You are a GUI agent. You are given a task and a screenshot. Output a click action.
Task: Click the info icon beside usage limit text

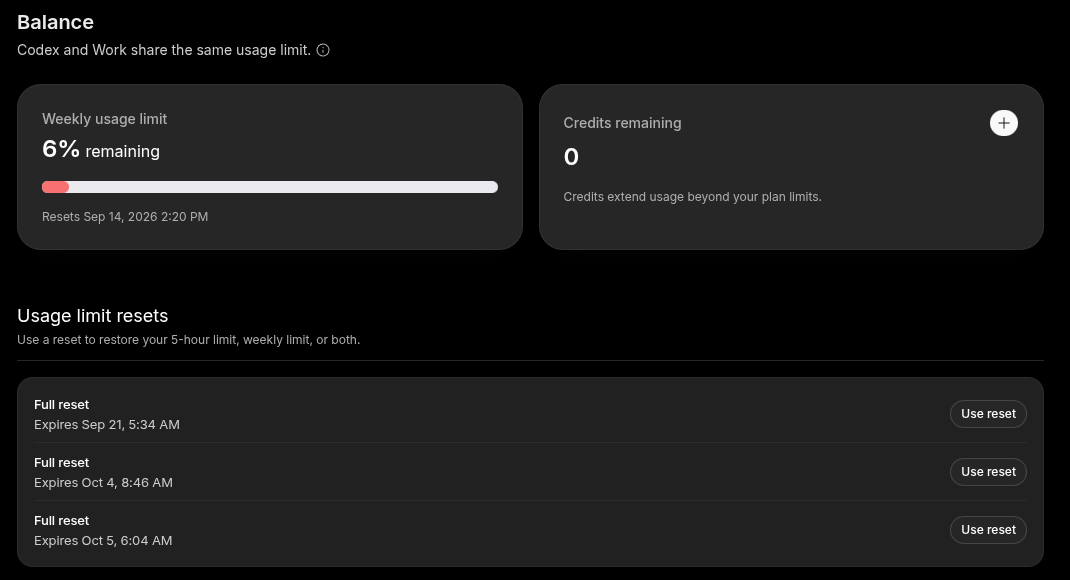coord(323,50)
